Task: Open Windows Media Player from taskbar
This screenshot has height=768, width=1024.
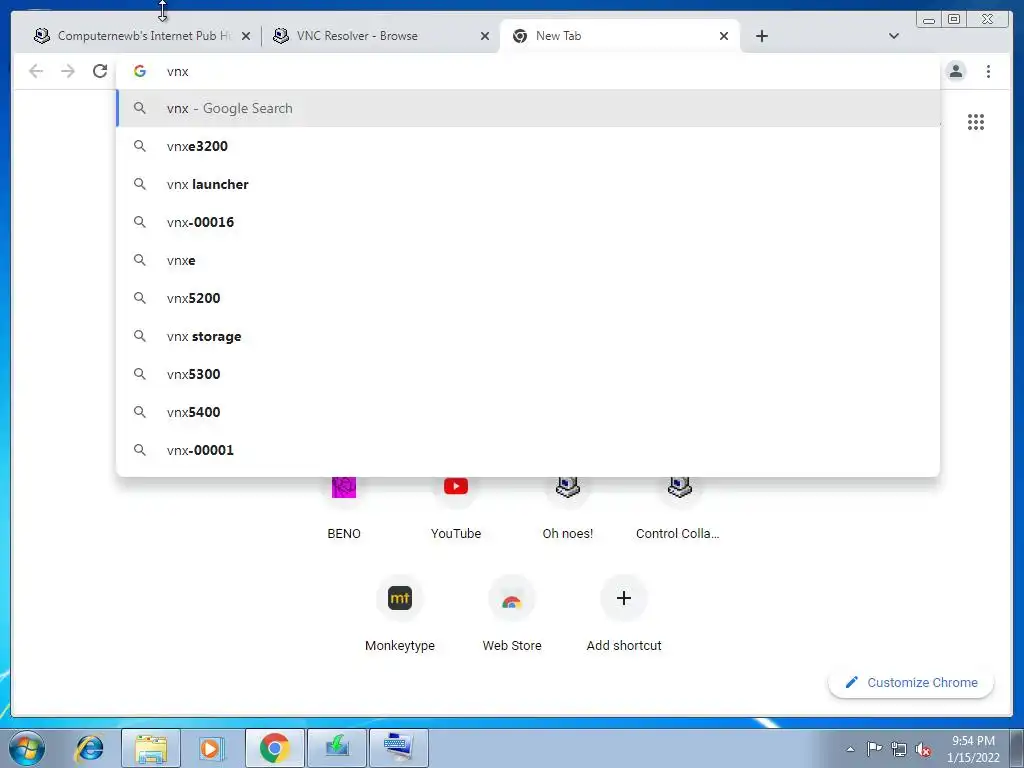Action: coord(212,748)
